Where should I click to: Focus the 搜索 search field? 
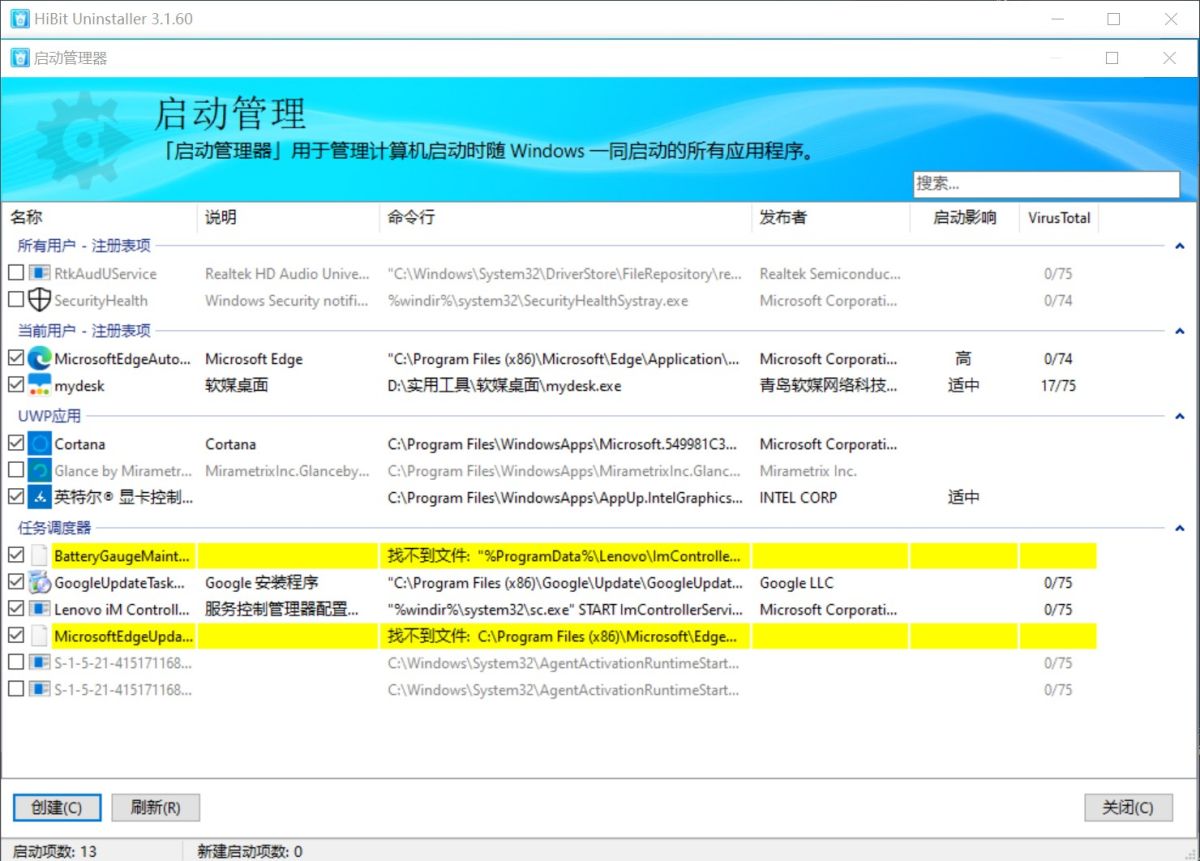tap(1046, 184)
